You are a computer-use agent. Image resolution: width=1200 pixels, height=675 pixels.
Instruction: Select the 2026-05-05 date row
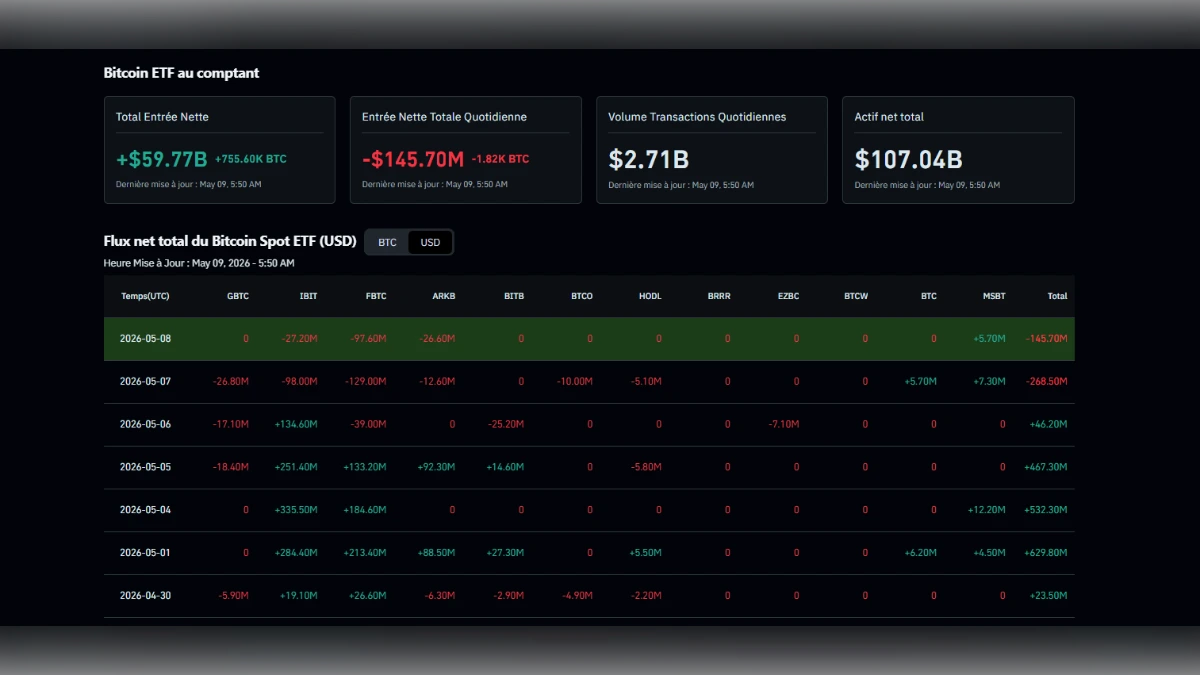(x=589, y=467)
